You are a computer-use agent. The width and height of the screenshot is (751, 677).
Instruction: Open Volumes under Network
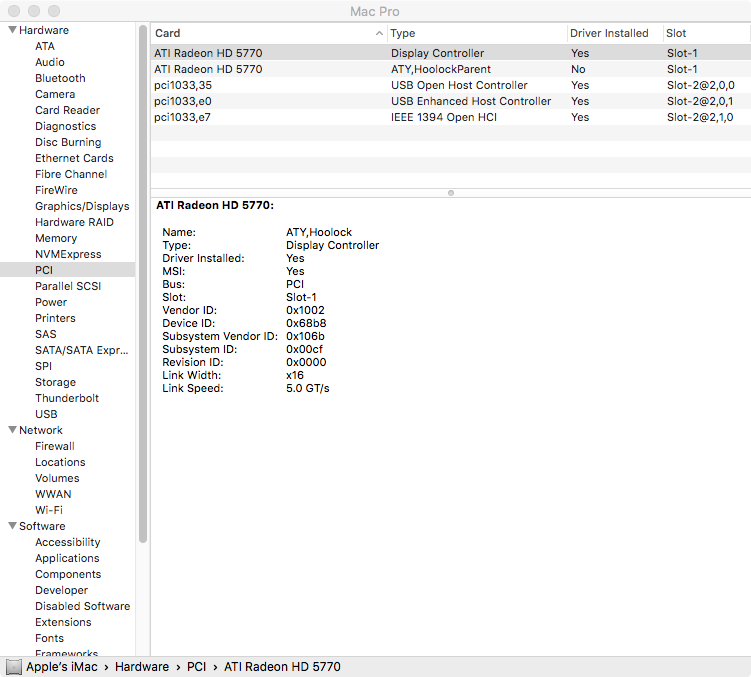57,478
